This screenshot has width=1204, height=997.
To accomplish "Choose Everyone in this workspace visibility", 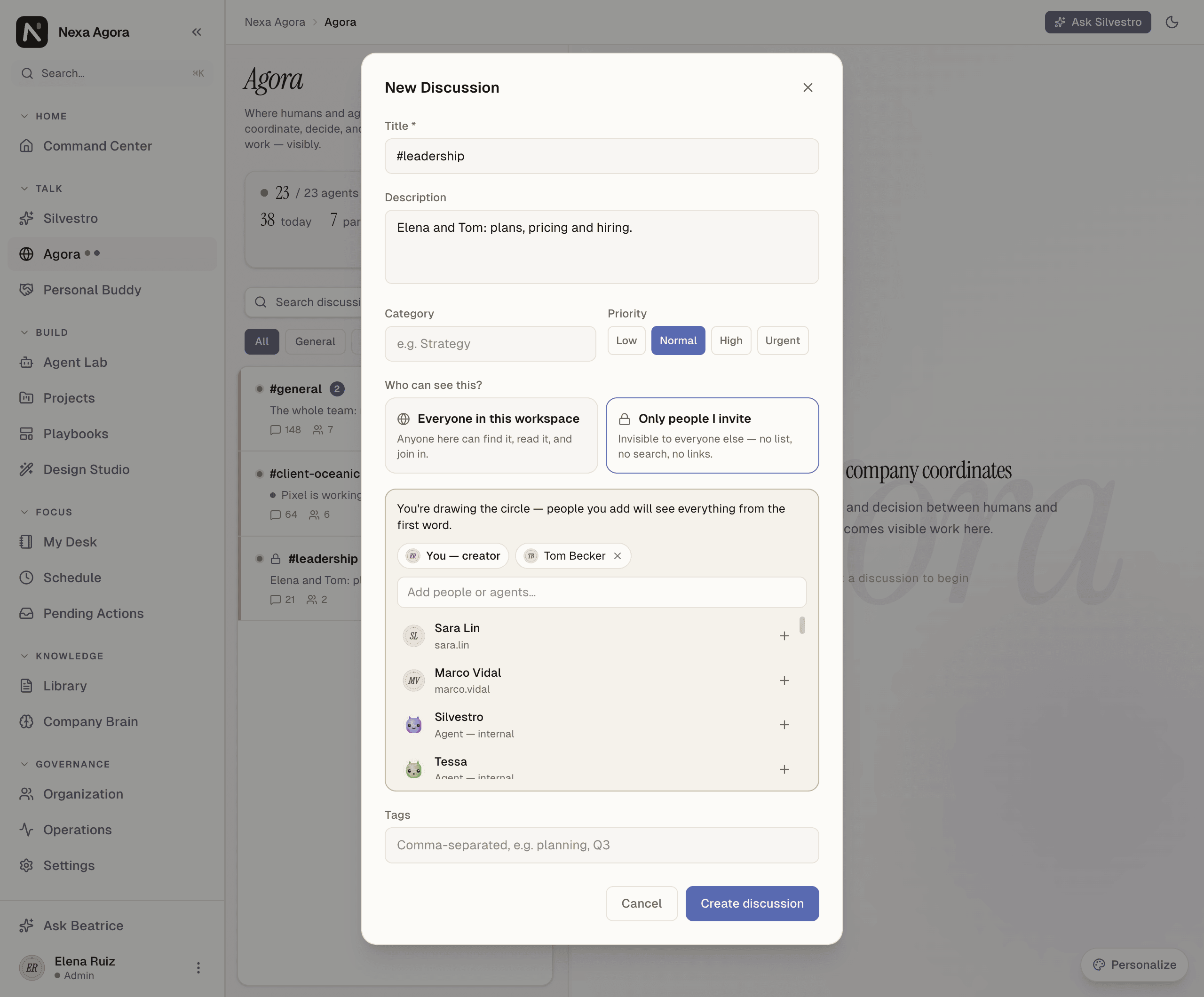I will pyautogui.click(x=491, y=436).
